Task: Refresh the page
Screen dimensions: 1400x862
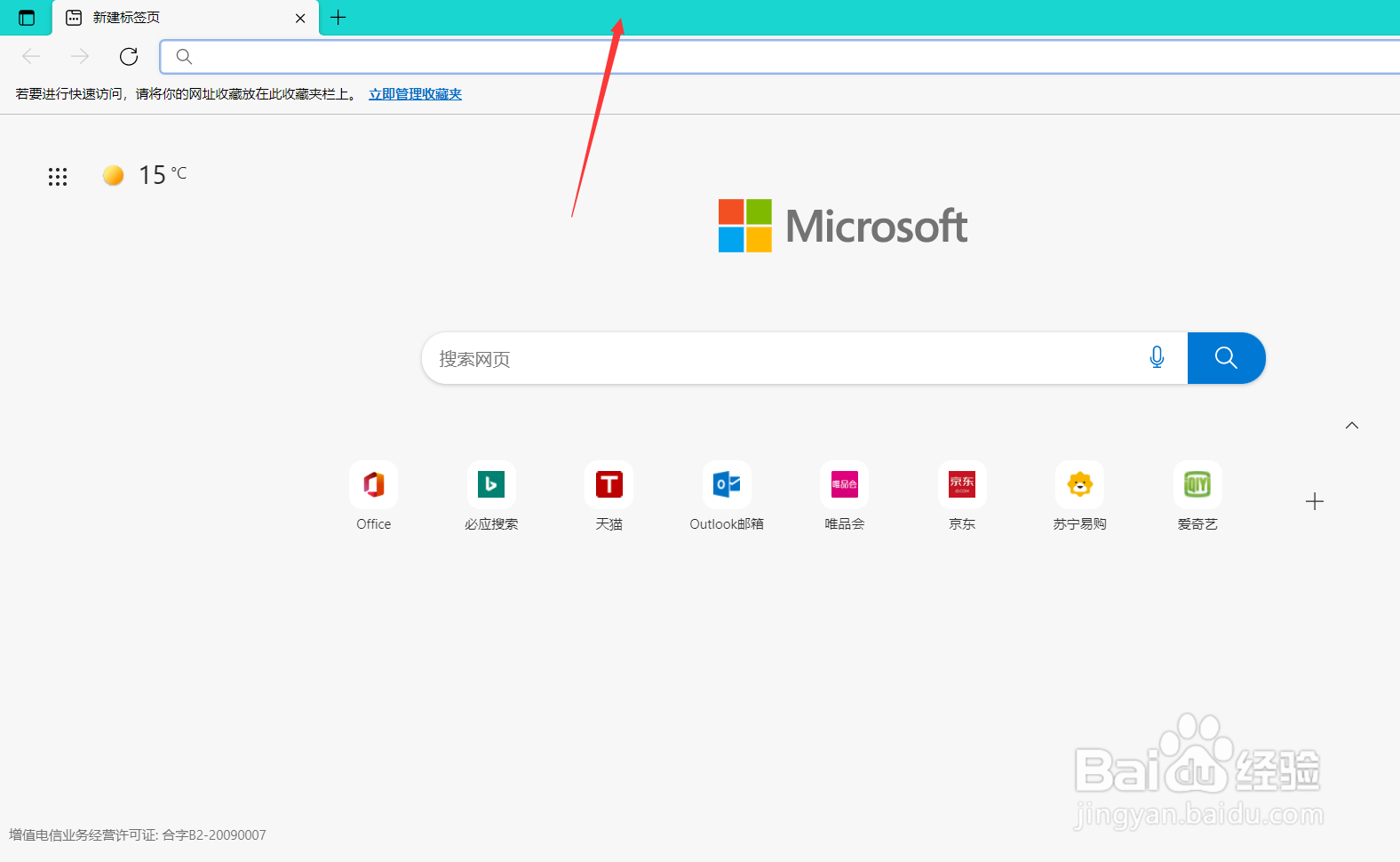Action: click(129, 57)
